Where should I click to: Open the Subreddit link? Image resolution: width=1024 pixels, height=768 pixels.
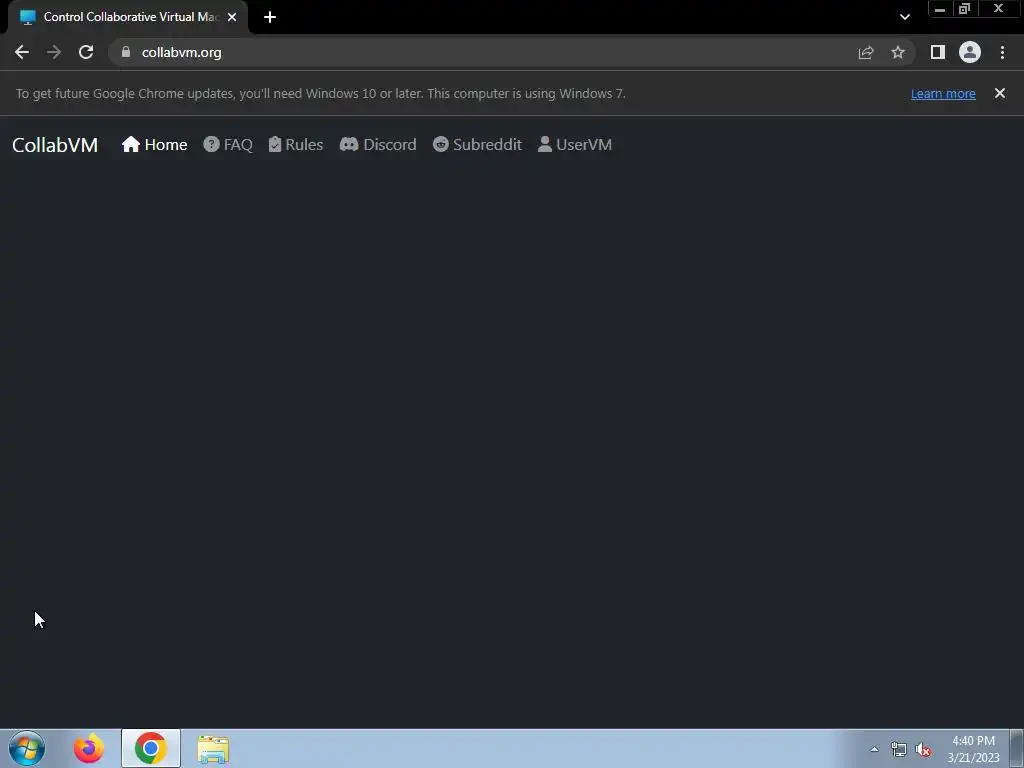click(477, 144)
